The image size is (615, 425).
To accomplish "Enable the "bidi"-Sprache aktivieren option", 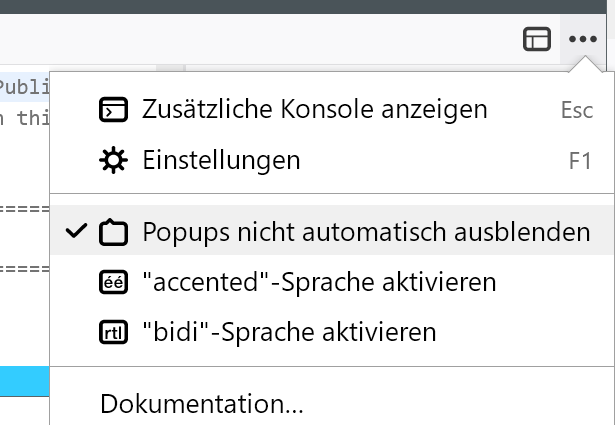I will coord(289,333).
